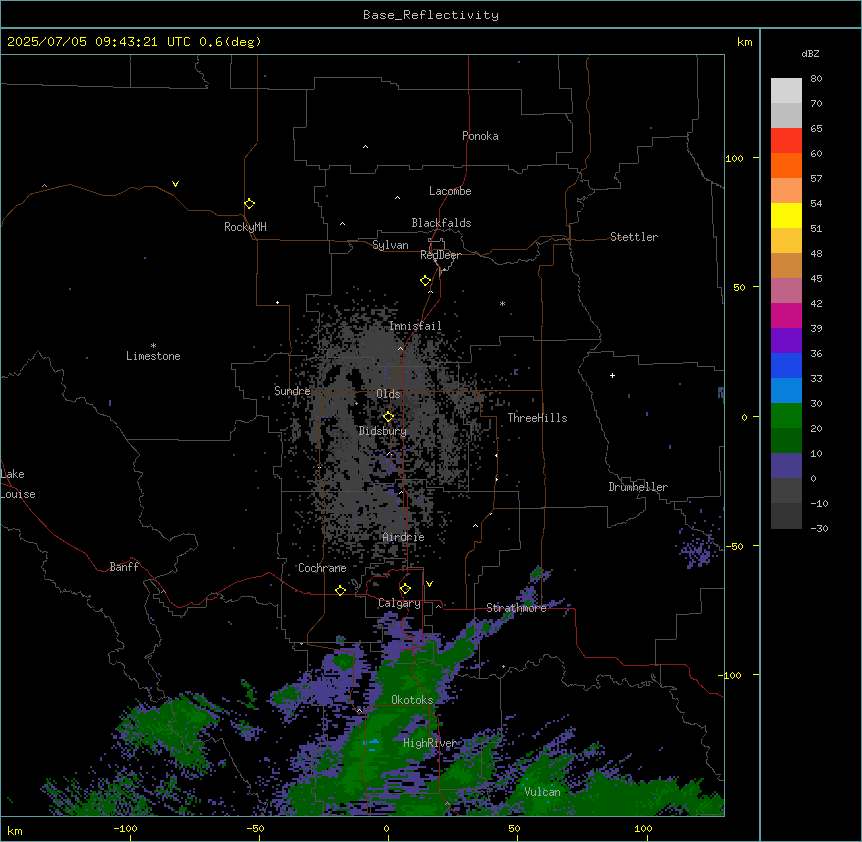
Task: Click the HighRiver city label
Action: 430,743
